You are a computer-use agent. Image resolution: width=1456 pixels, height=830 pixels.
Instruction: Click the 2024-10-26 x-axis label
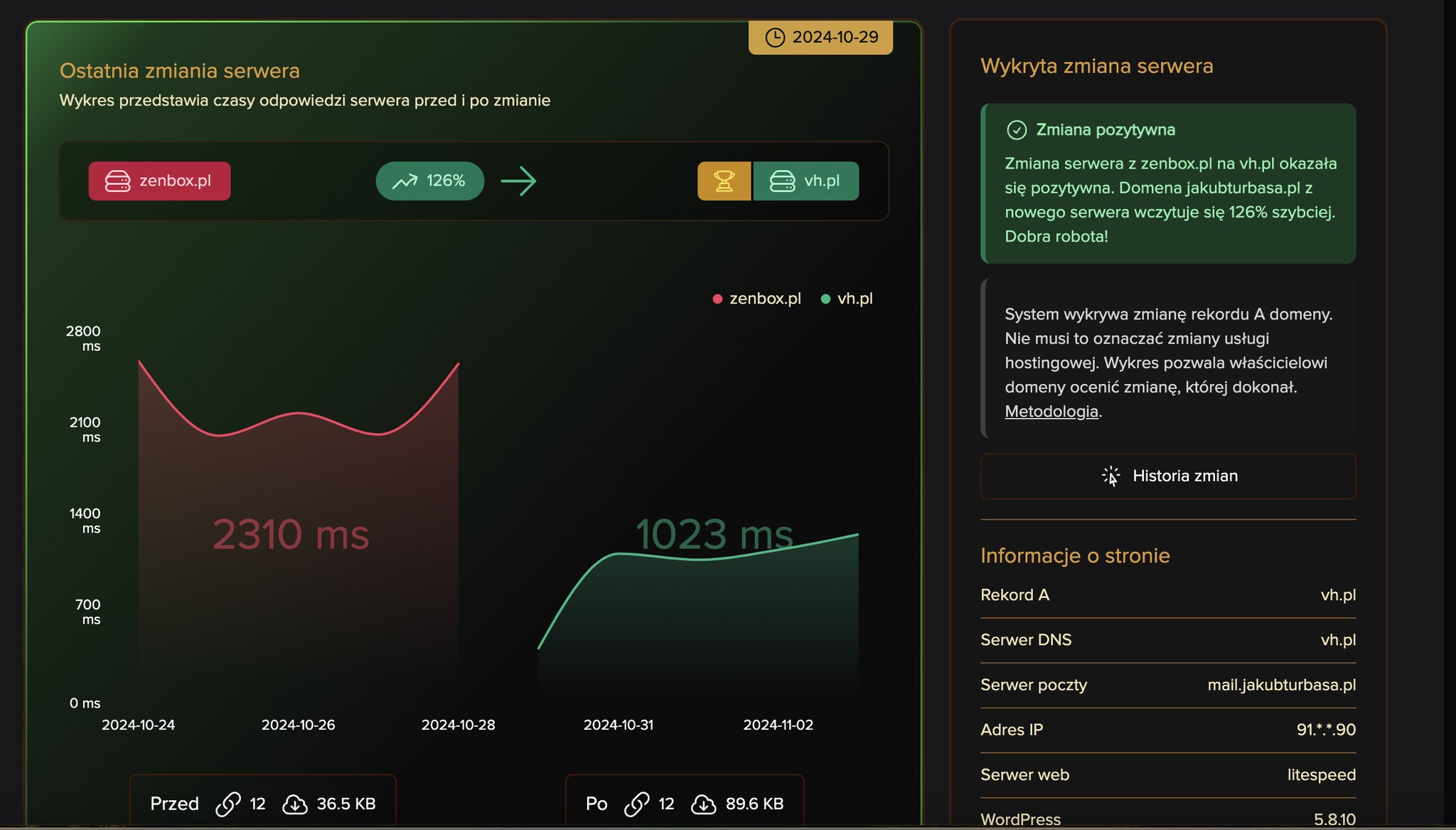click(x=298, y=725)
